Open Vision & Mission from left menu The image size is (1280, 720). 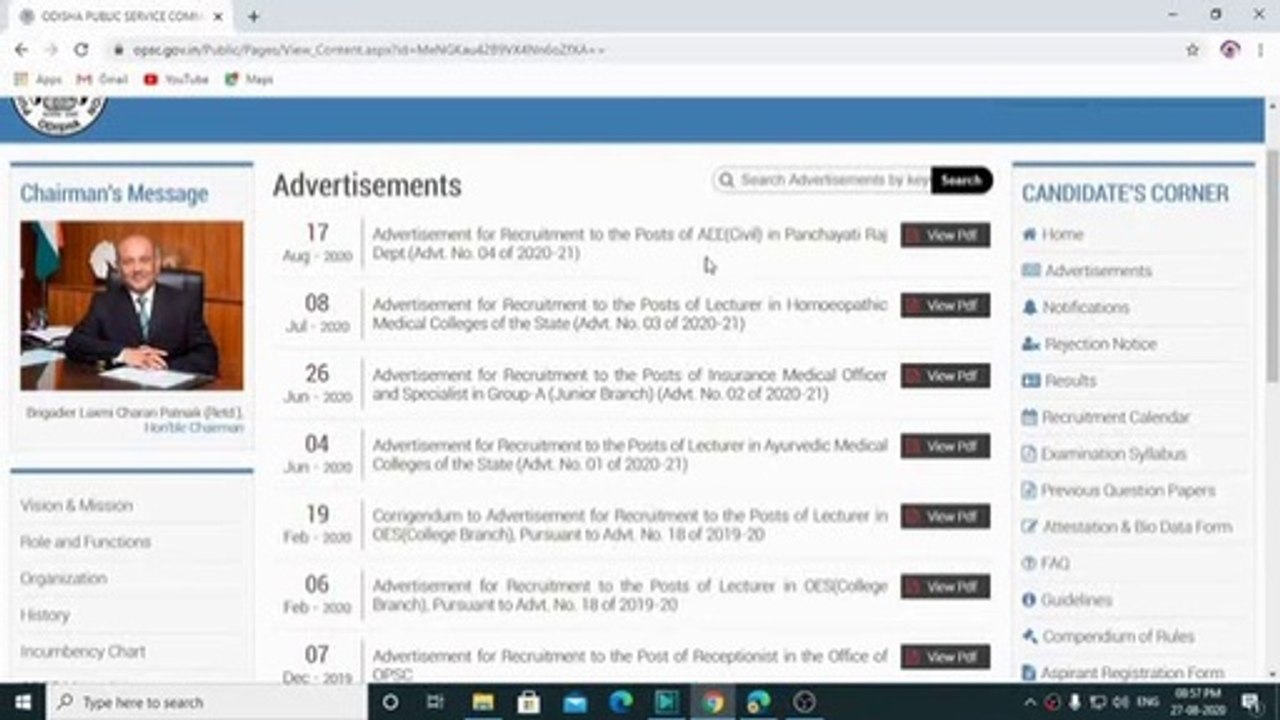(x=76, y=505)
